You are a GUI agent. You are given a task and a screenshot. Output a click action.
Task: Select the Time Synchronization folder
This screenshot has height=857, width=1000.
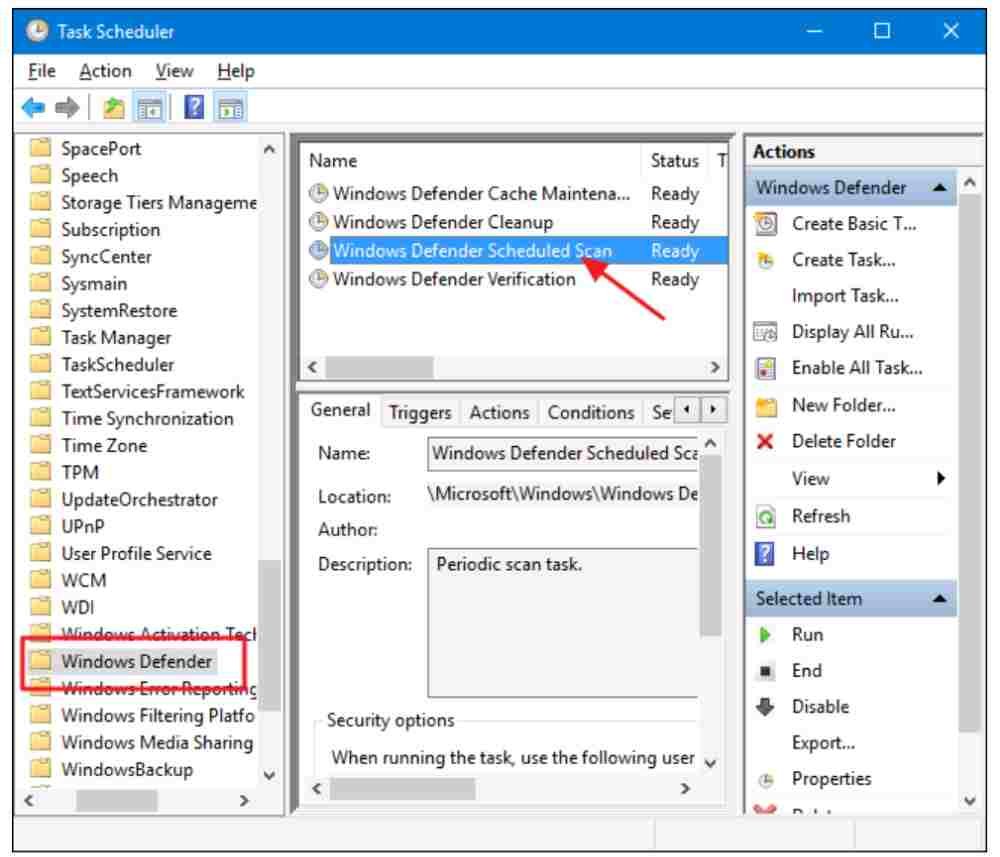point(147,419)
